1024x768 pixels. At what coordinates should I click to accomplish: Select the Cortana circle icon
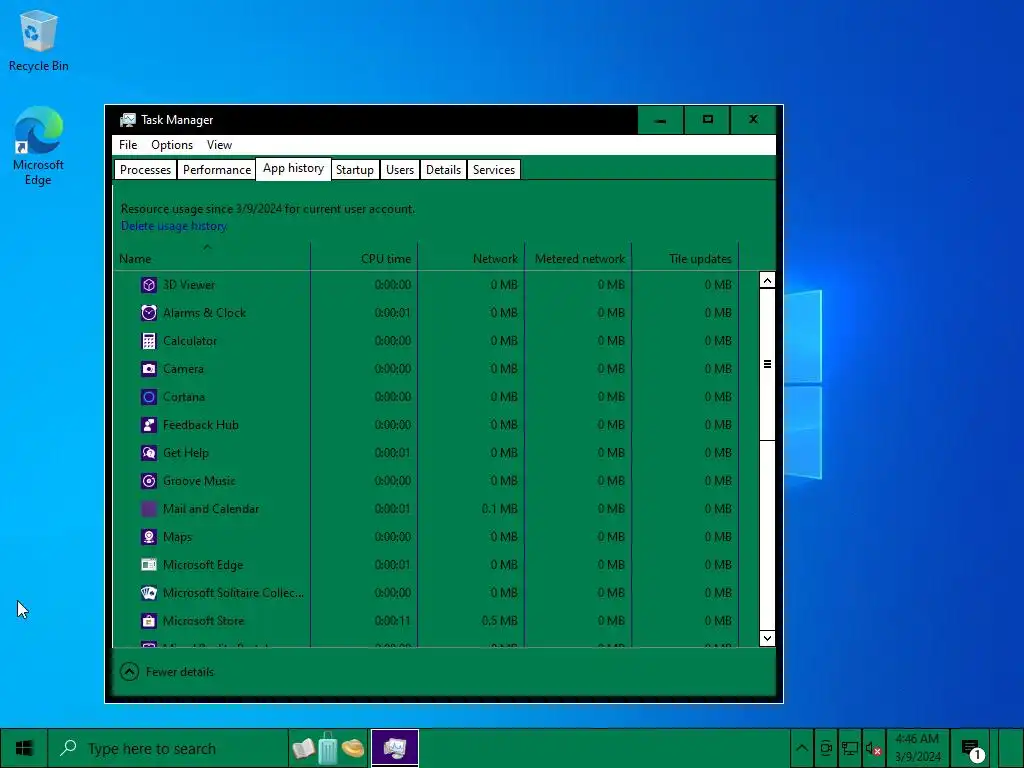[x=149, y=397]
